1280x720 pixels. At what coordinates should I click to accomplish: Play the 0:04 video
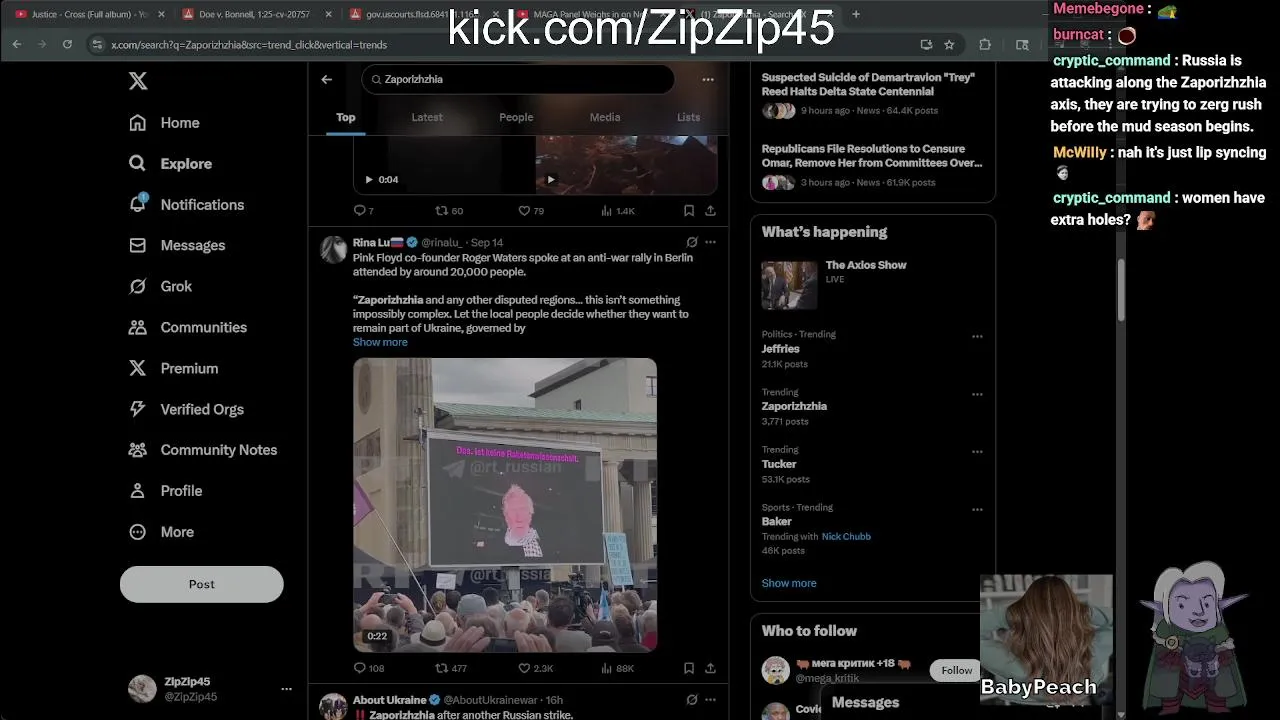[369, 179]
